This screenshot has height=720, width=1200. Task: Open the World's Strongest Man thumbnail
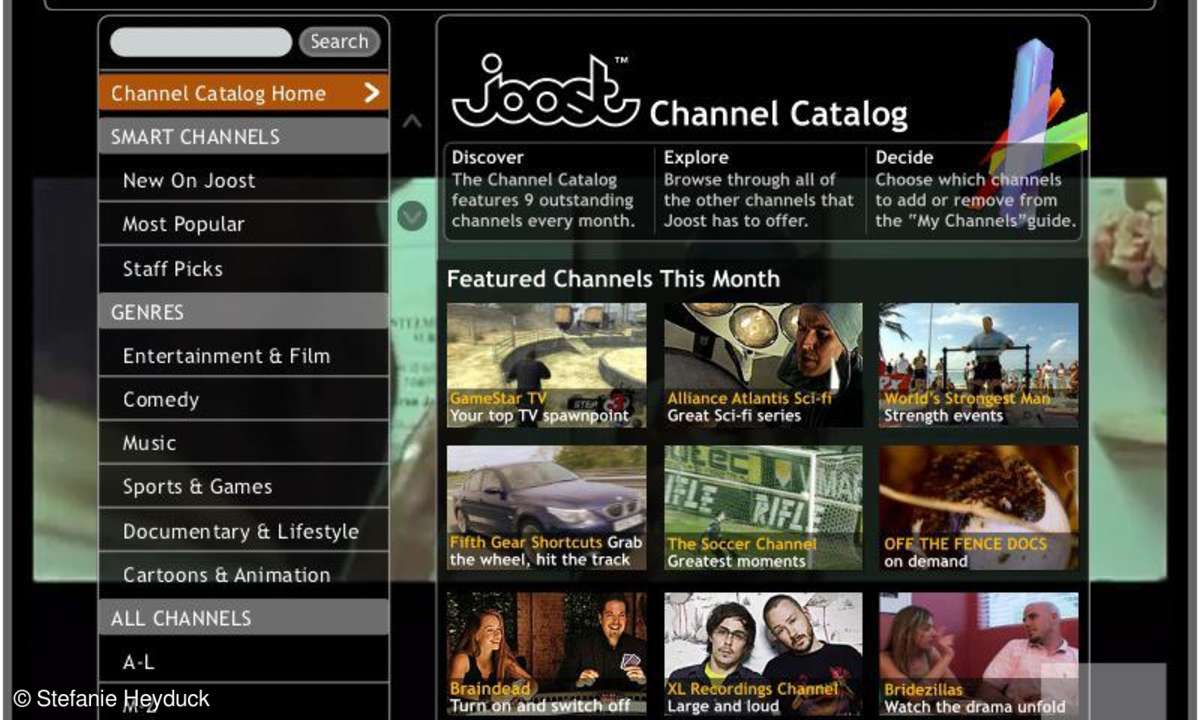coord(979,365)
